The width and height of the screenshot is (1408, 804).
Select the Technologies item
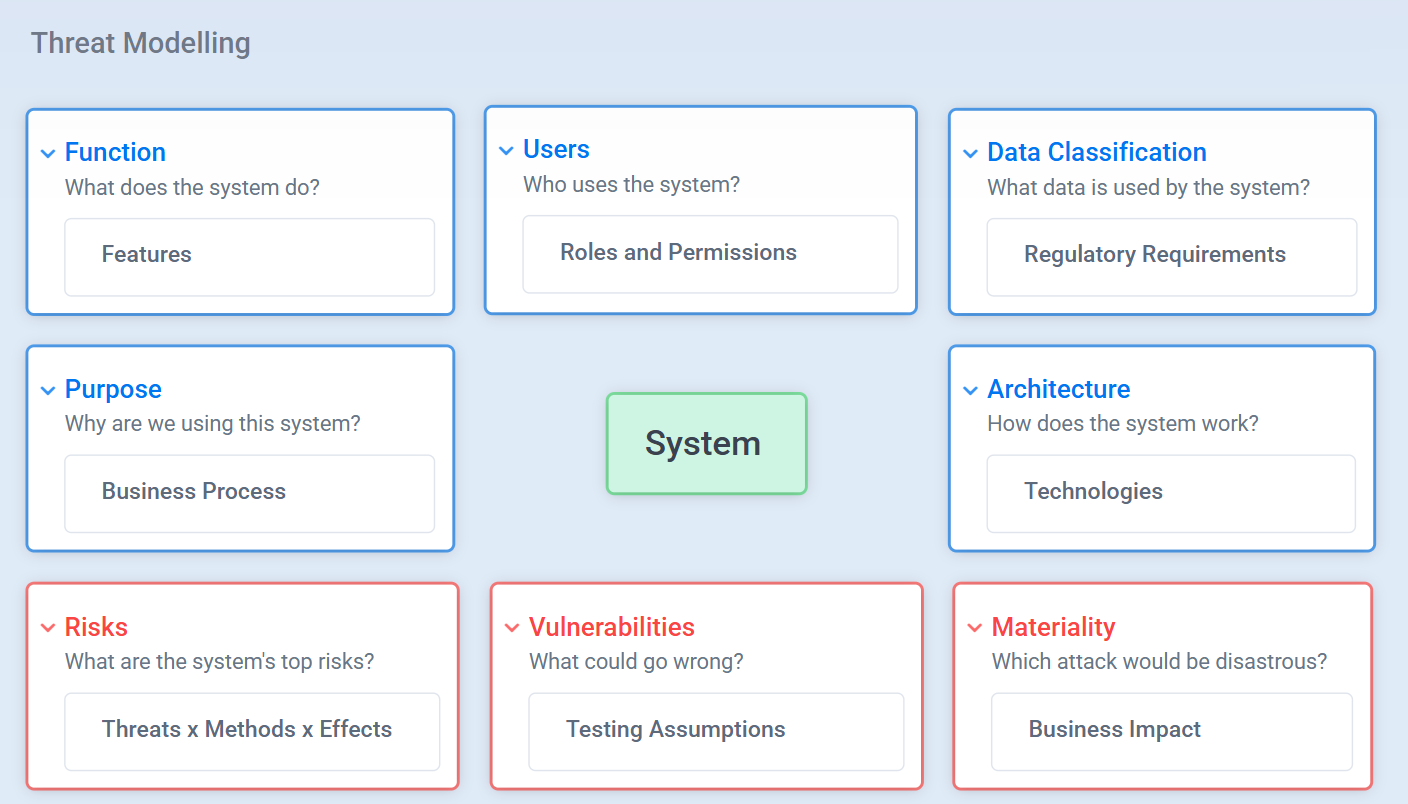point(1171,494)
